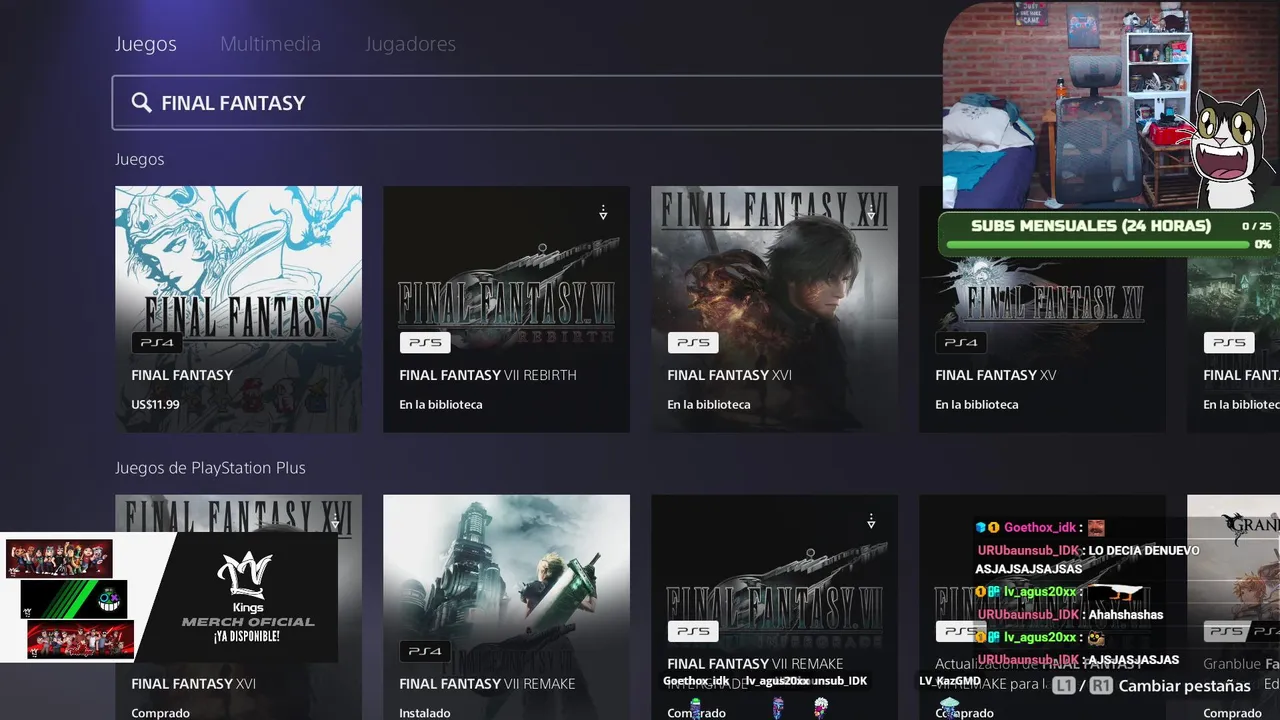Click the PS5 badge on FINAL FANTASY VII REMAKE INTERGRADE
This screenshot has width=1280, height=720.
tap(693, 631)
